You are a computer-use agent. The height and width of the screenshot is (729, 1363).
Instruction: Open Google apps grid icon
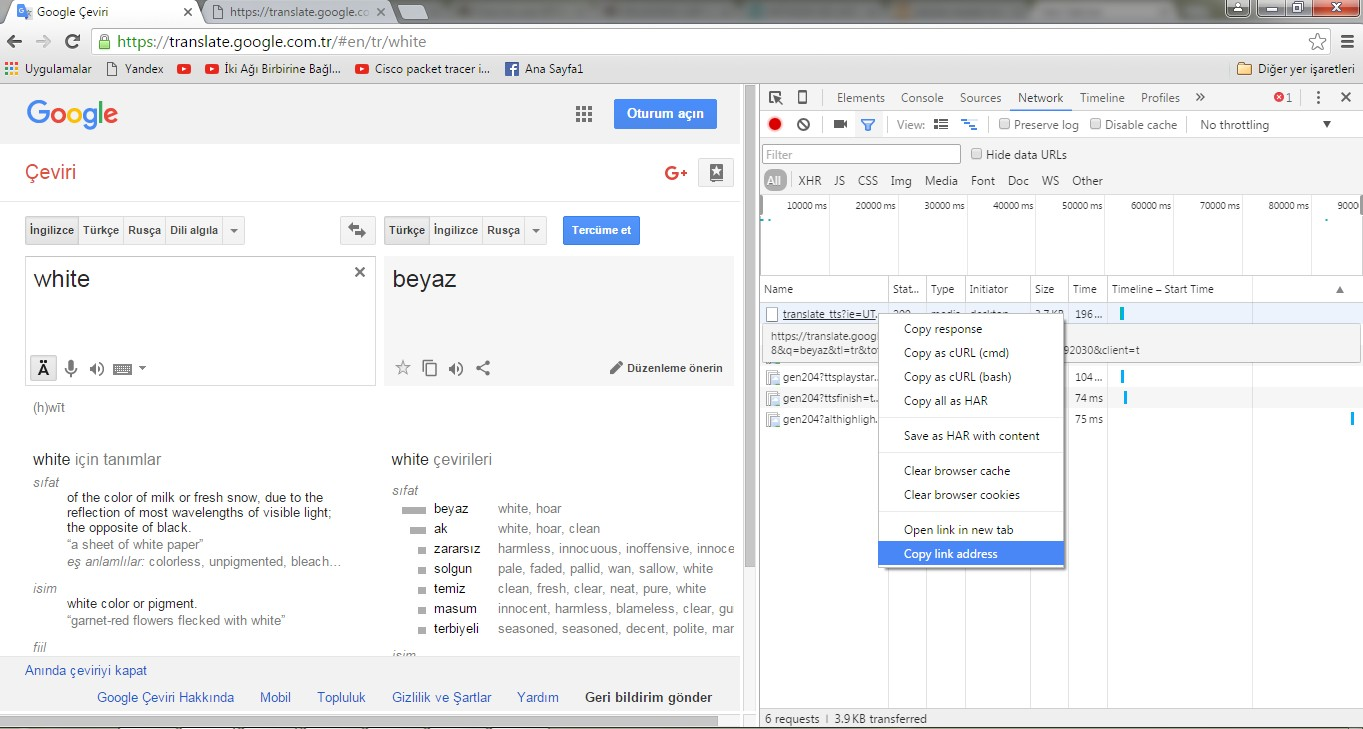(x=584, y=114)
